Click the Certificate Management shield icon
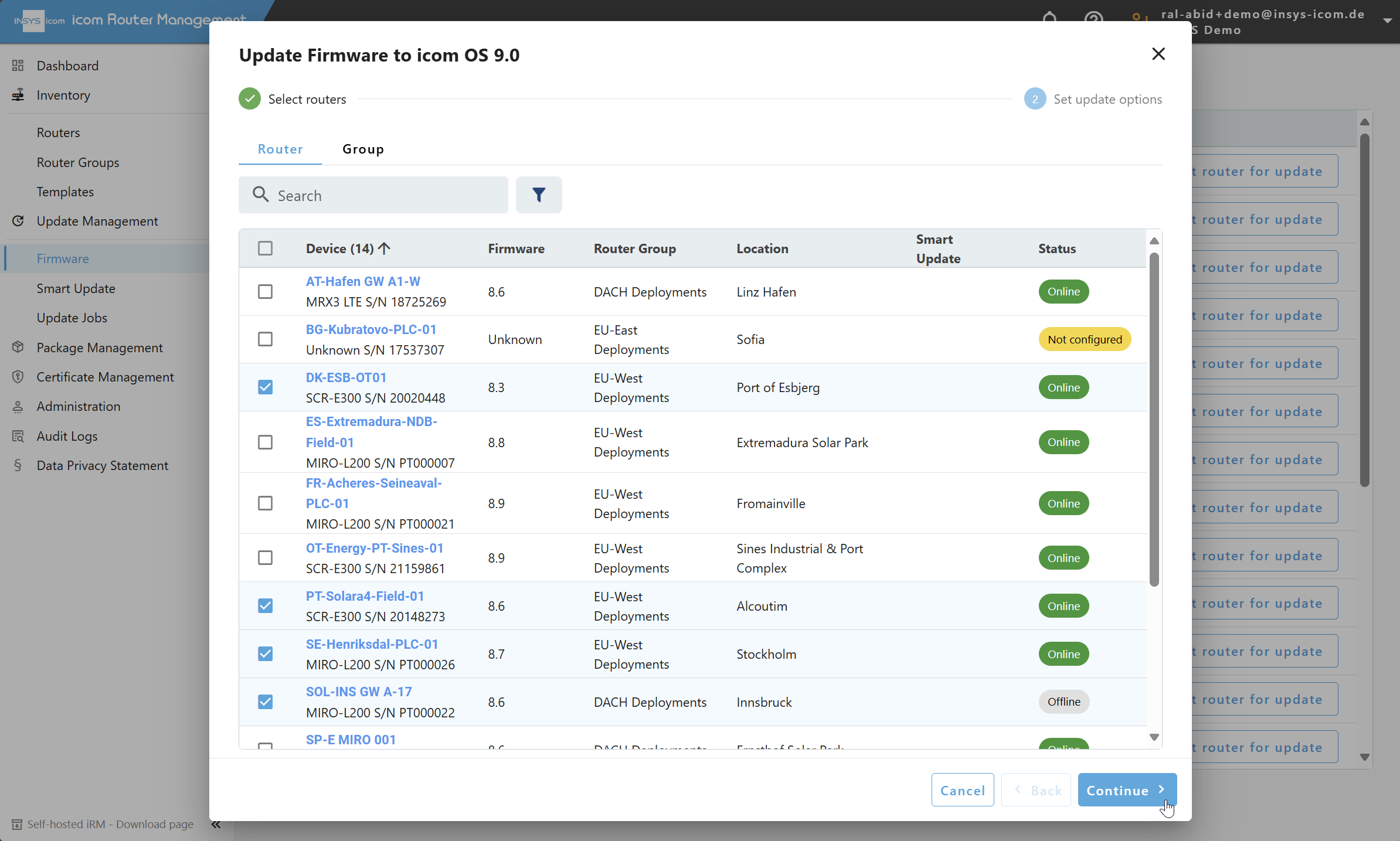Image resolution: width=1400 pixels, height=841 pixels. (18, 377)
